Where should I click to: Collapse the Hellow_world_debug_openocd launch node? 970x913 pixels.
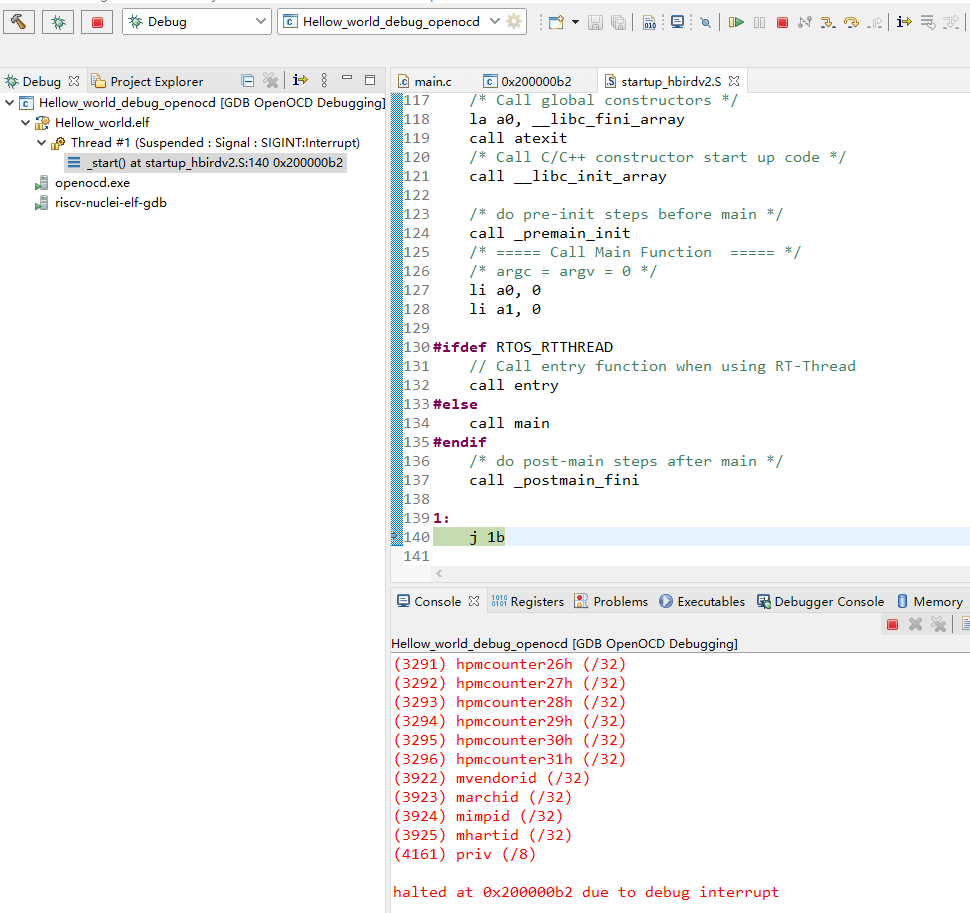pyautogui.click(x=10, y=103)
